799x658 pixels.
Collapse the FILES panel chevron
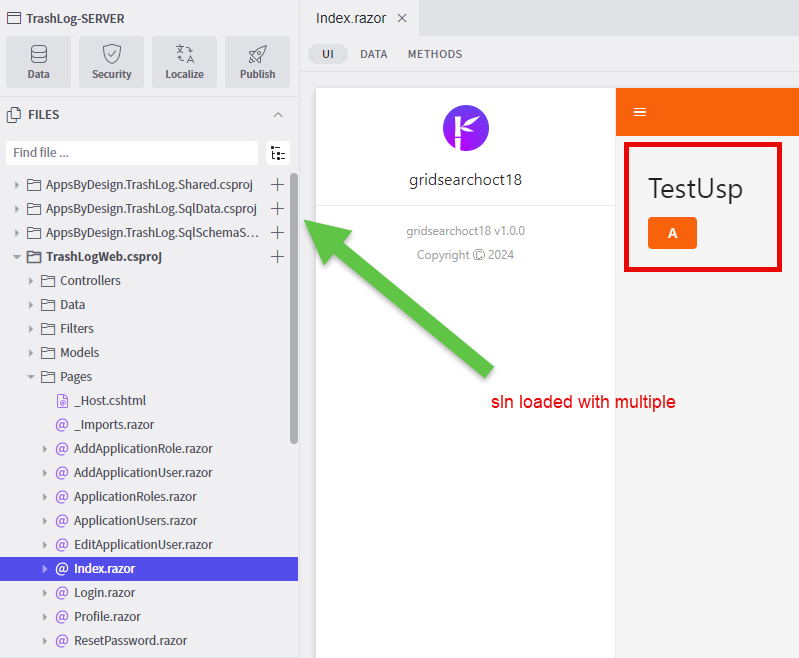click(278, 115)
